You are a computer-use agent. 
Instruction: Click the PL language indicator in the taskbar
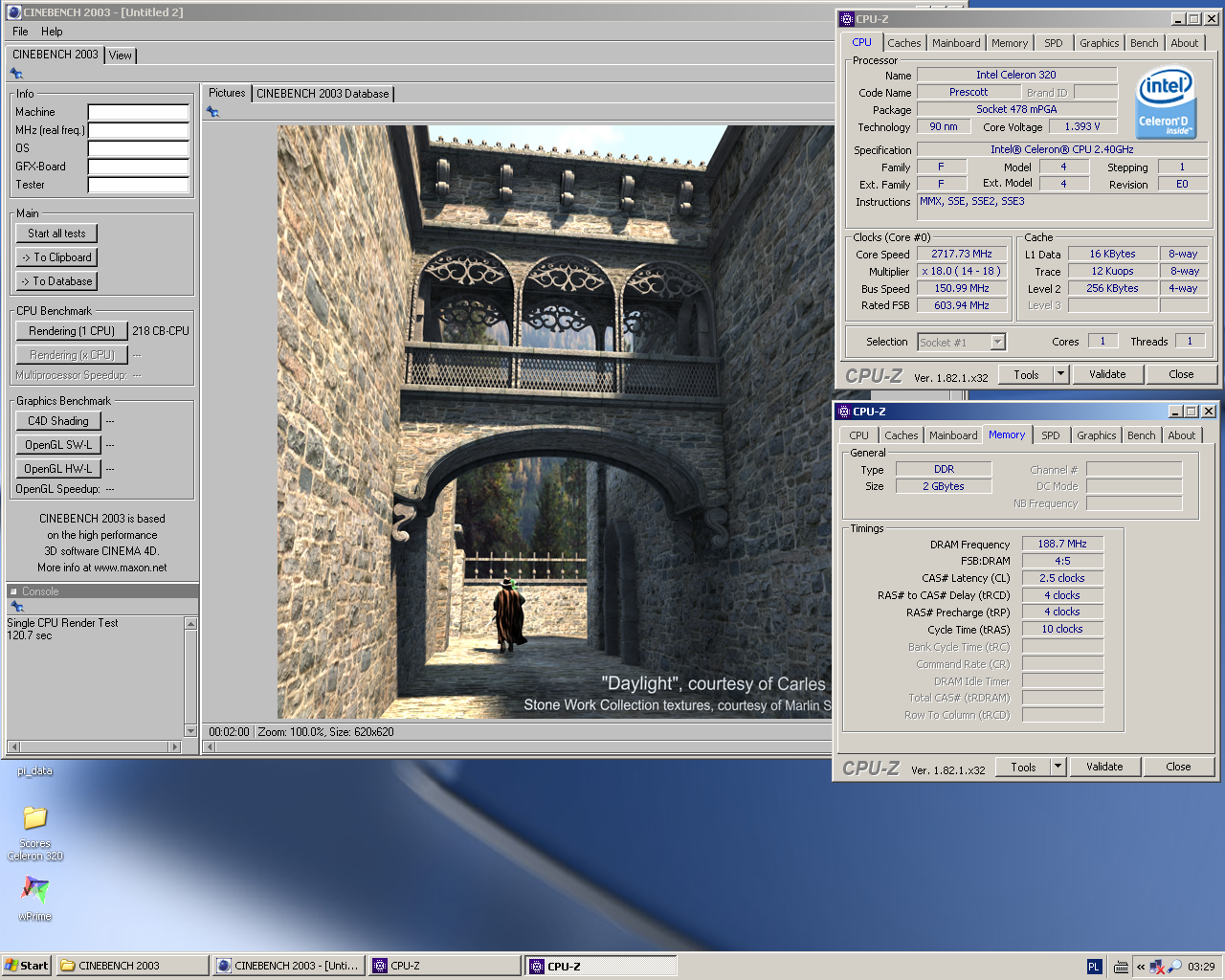pyautogui.click(x=1094, y=967)
